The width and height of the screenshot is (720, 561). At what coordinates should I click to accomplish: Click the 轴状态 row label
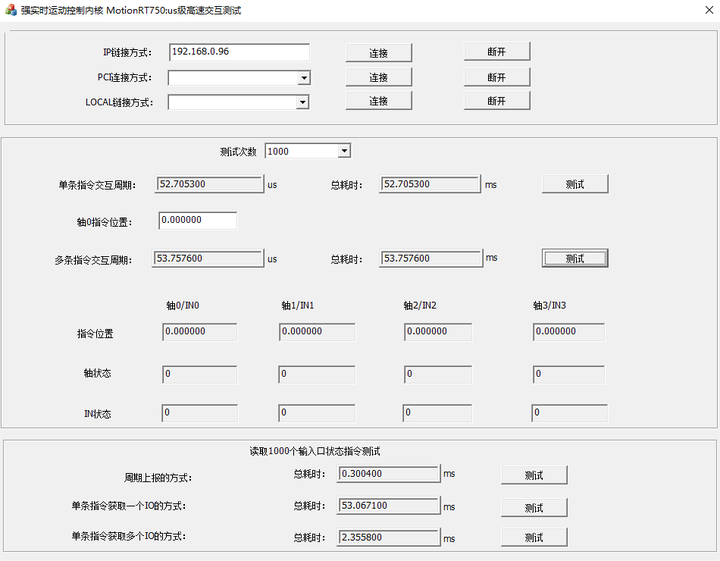pyautogui.click(x=97, y=373)
